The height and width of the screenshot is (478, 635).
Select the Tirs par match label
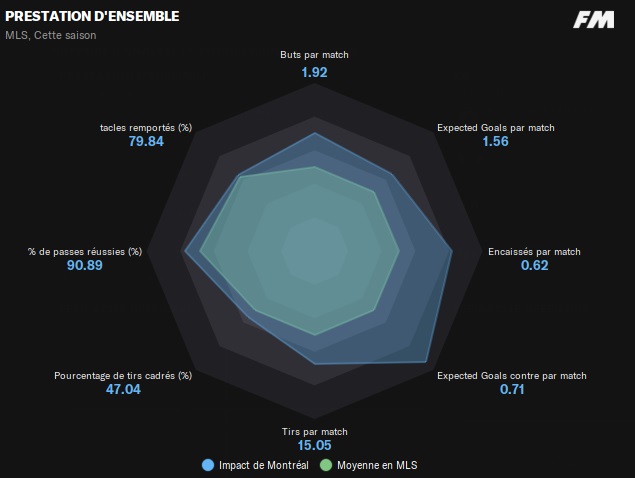[x=314, y=431]
